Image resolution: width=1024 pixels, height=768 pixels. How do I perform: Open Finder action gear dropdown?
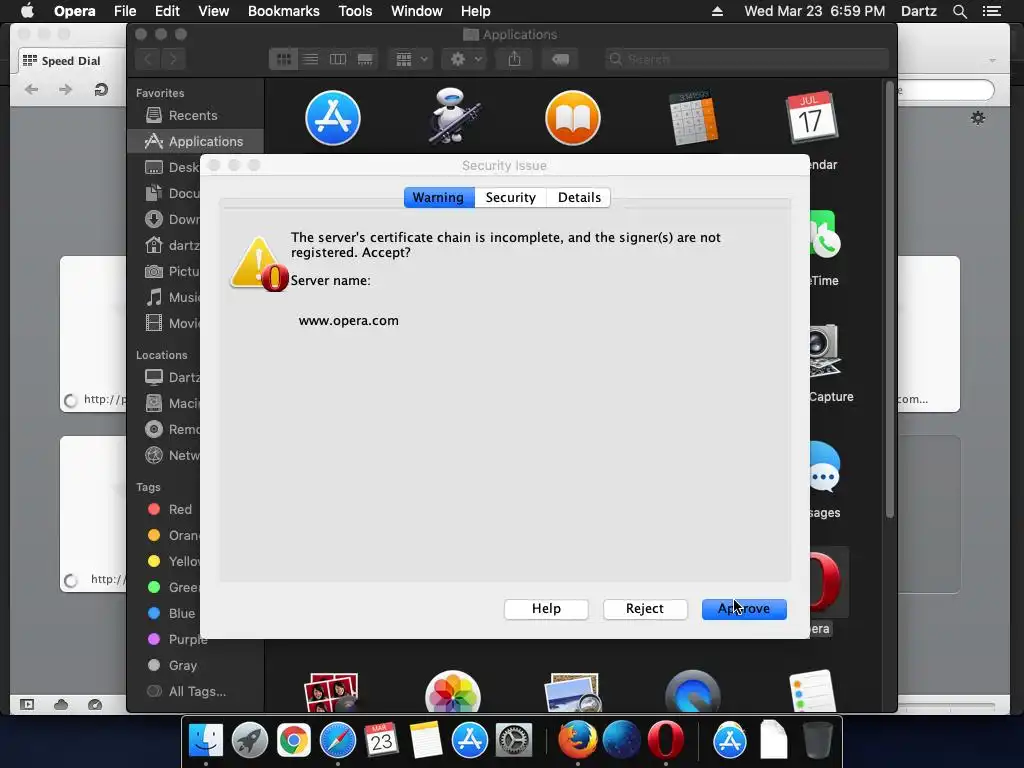pos(465,59)
